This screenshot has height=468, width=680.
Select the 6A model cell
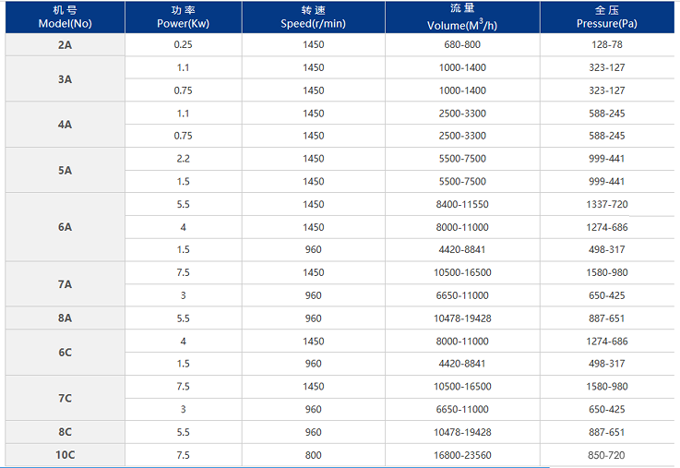pos(64,227)
